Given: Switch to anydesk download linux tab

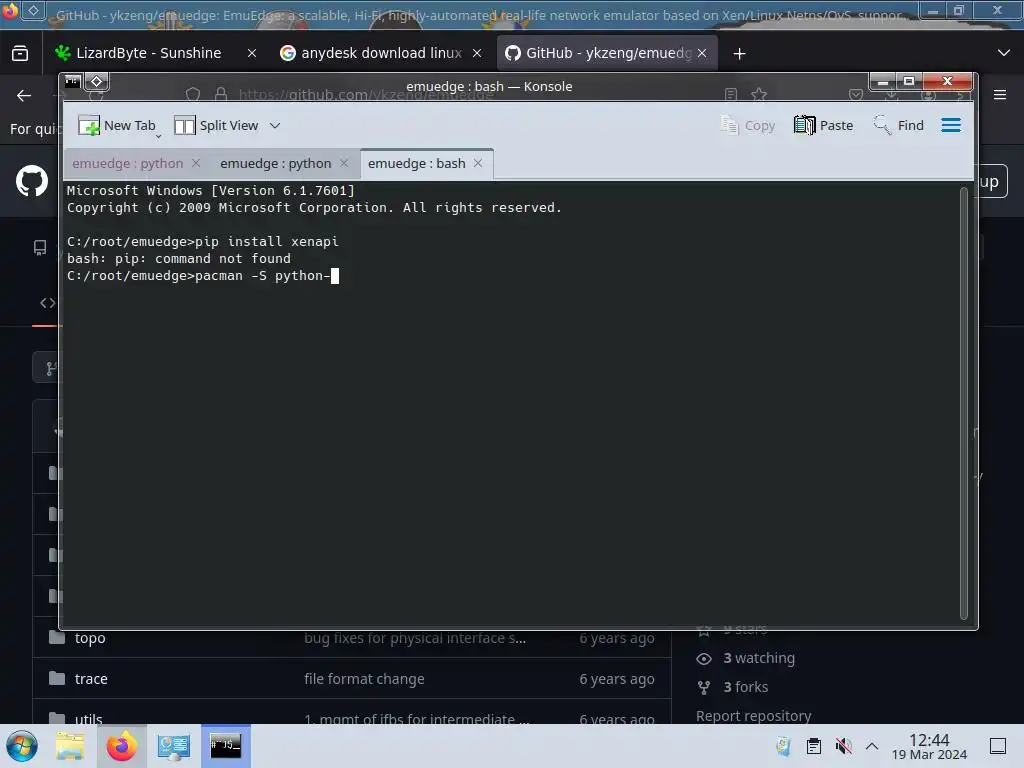Looking at the screenshot, I should coord(381,53).
